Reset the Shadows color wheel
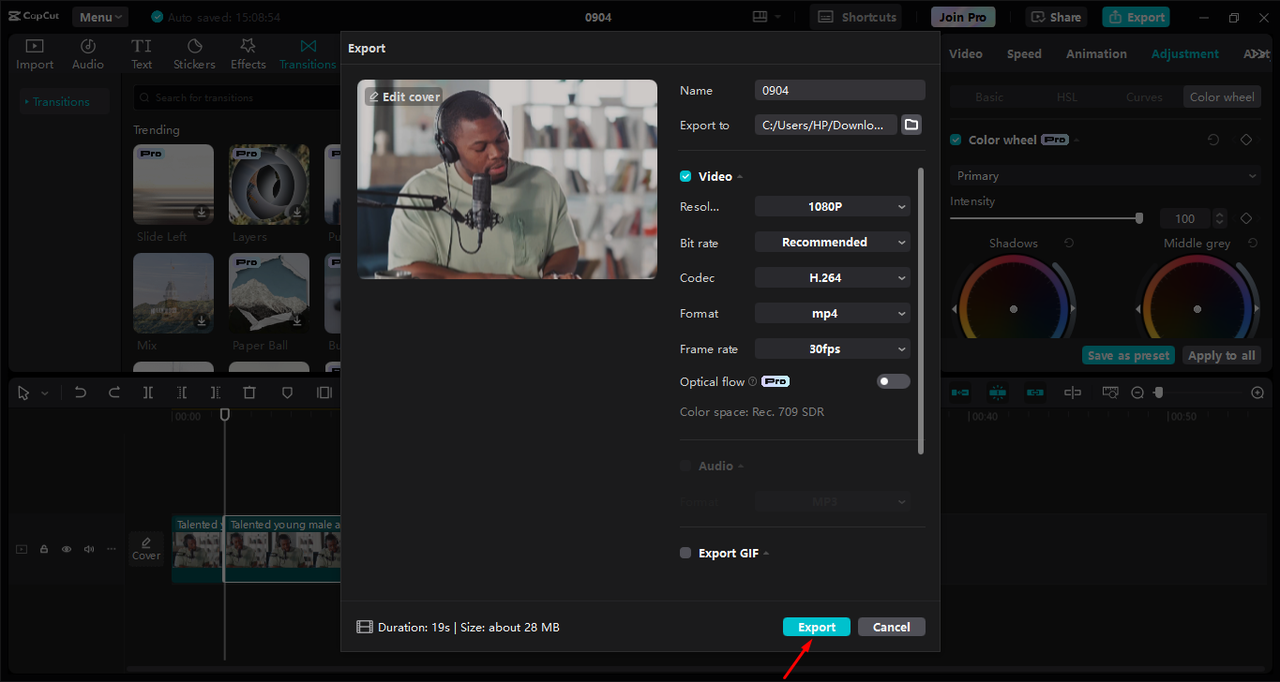Screen dimensions: 1280x682 pos(1069,243)
